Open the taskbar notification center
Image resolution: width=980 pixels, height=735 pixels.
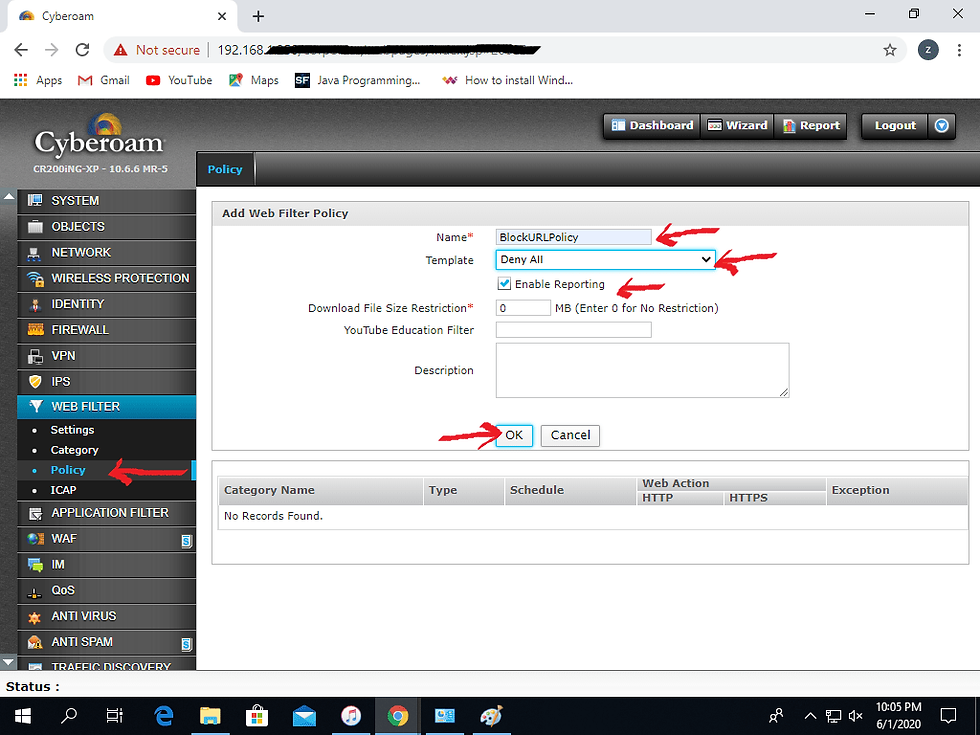948,716
